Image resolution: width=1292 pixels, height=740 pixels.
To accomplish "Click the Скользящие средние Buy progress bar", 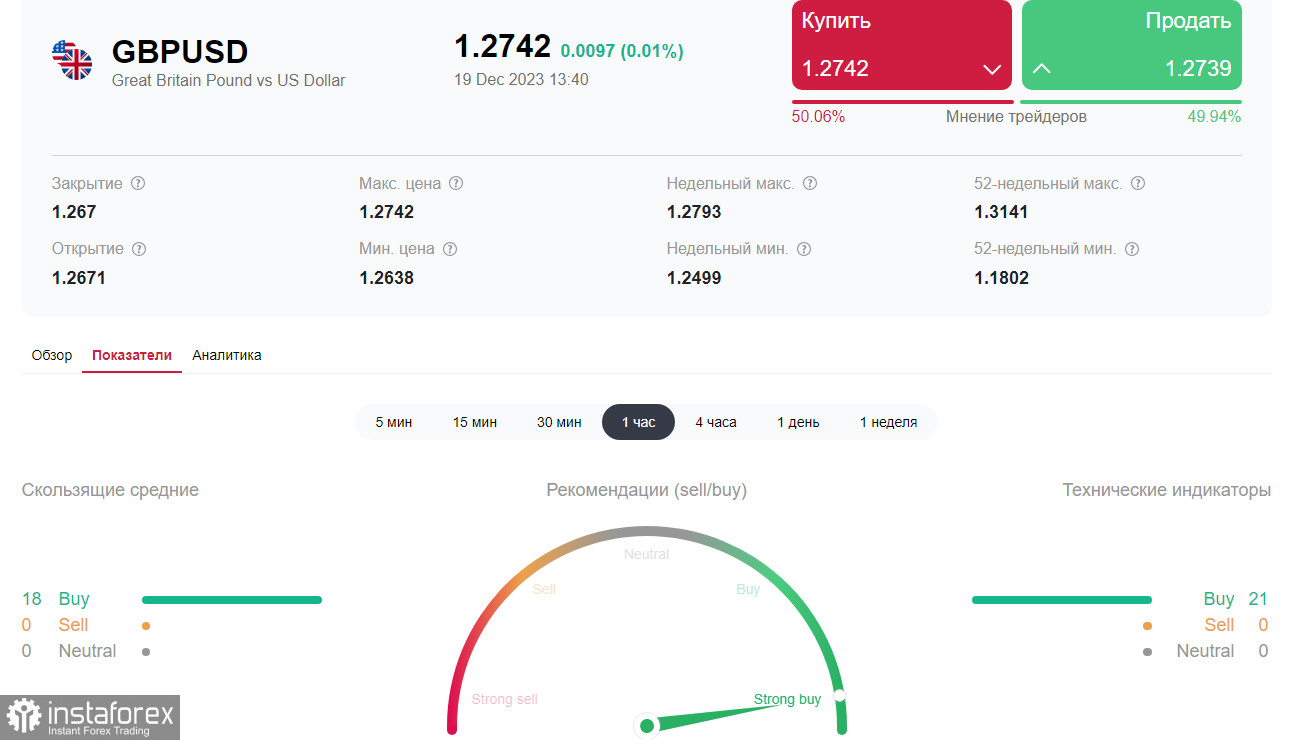I will click(x=232, y=600).
